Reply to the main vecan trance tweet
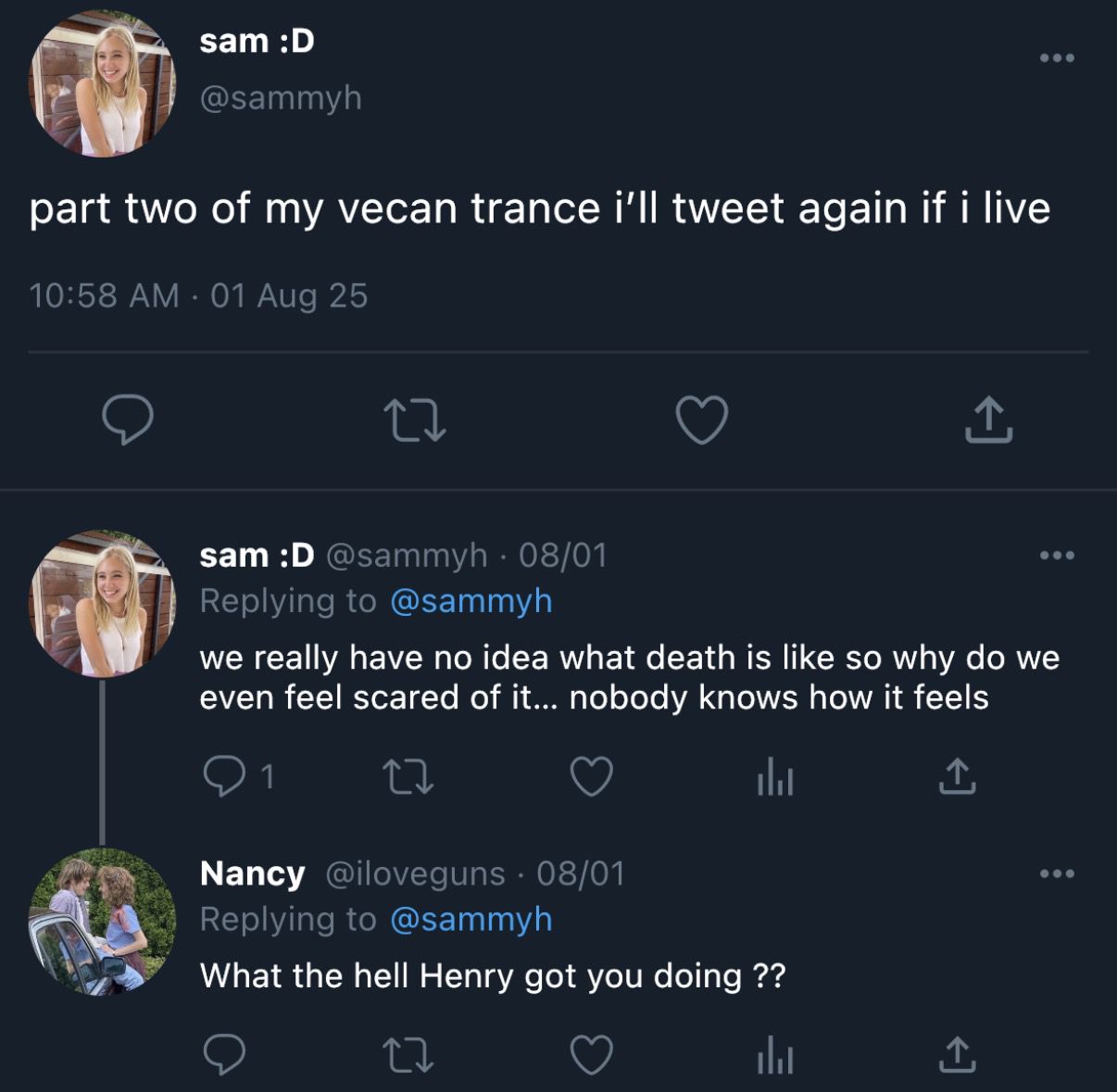The height and width of the screenshot is (1092, 1117). point(128,420)
